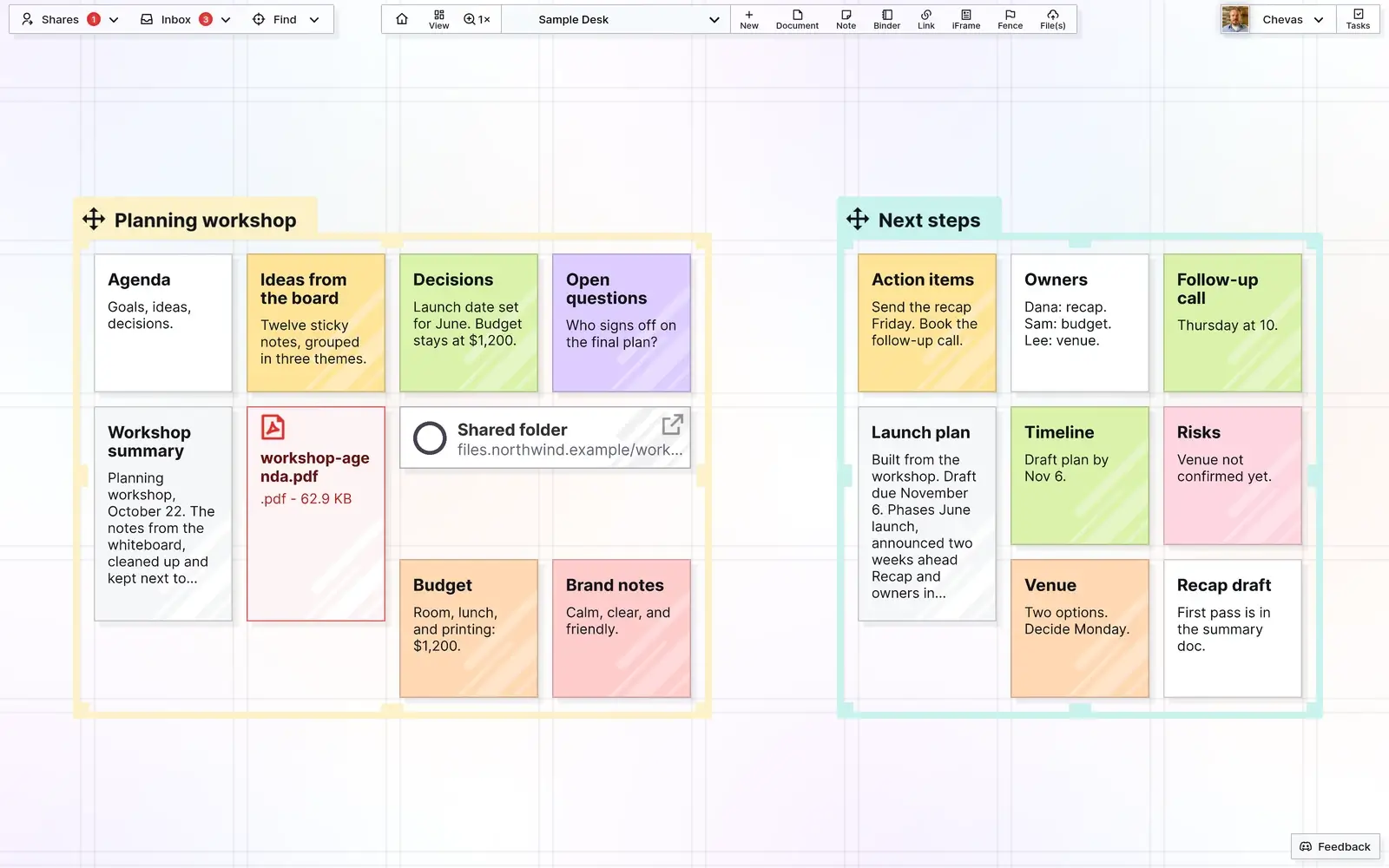Select the green Timeline note
Screen dimensions: 1389x868
[x=1080, y=476]
